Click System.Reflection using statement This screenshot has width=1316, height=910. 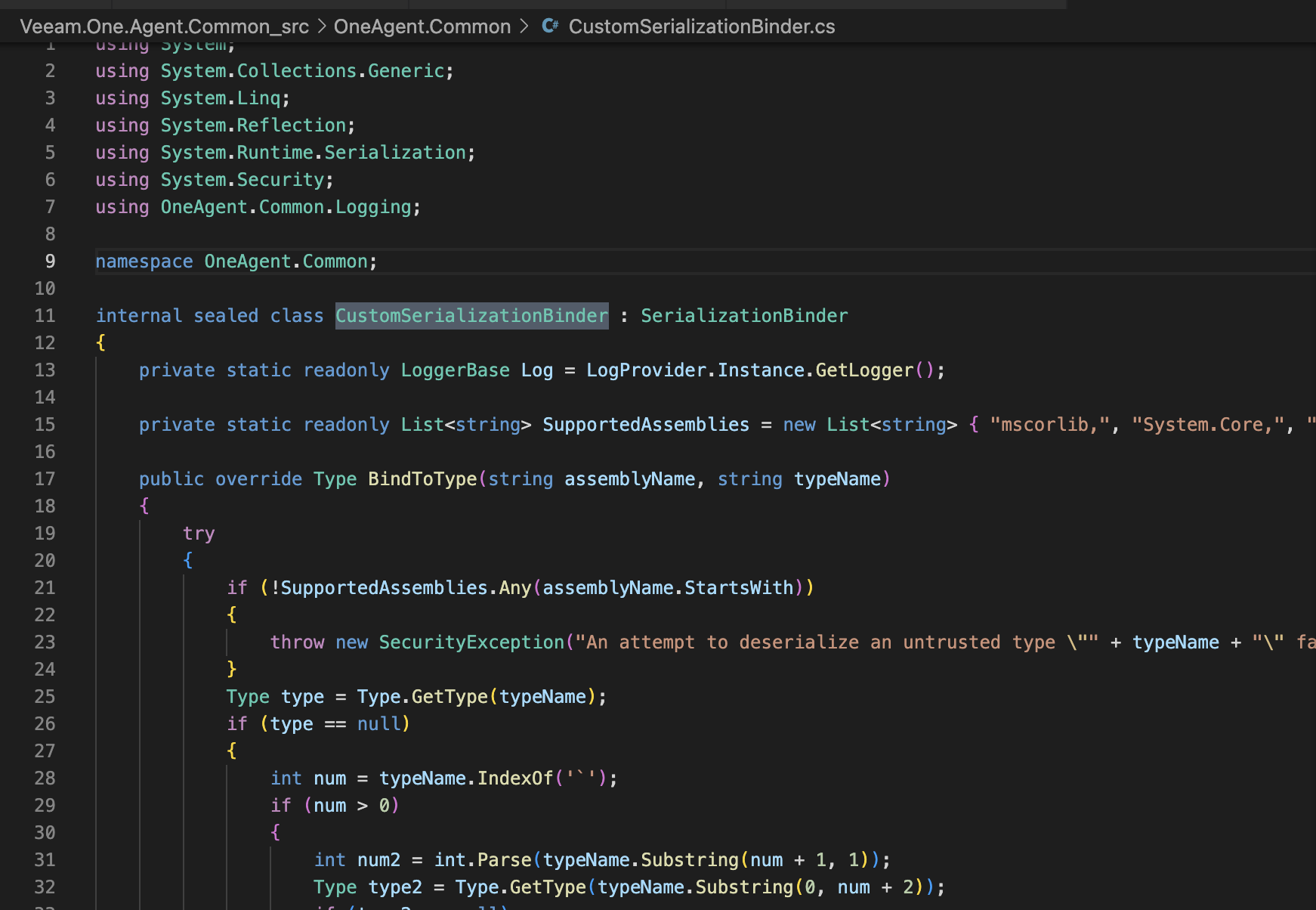[225, 125]
